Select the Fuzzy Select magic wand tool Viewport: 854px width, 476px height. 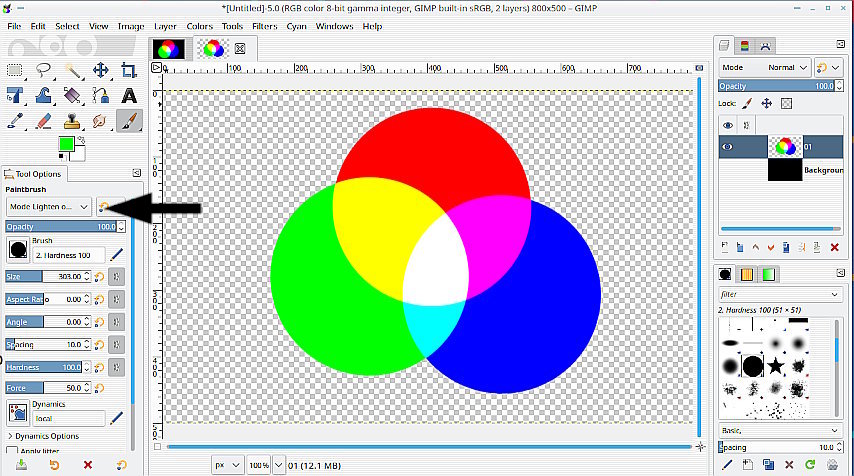coord(72,70)
